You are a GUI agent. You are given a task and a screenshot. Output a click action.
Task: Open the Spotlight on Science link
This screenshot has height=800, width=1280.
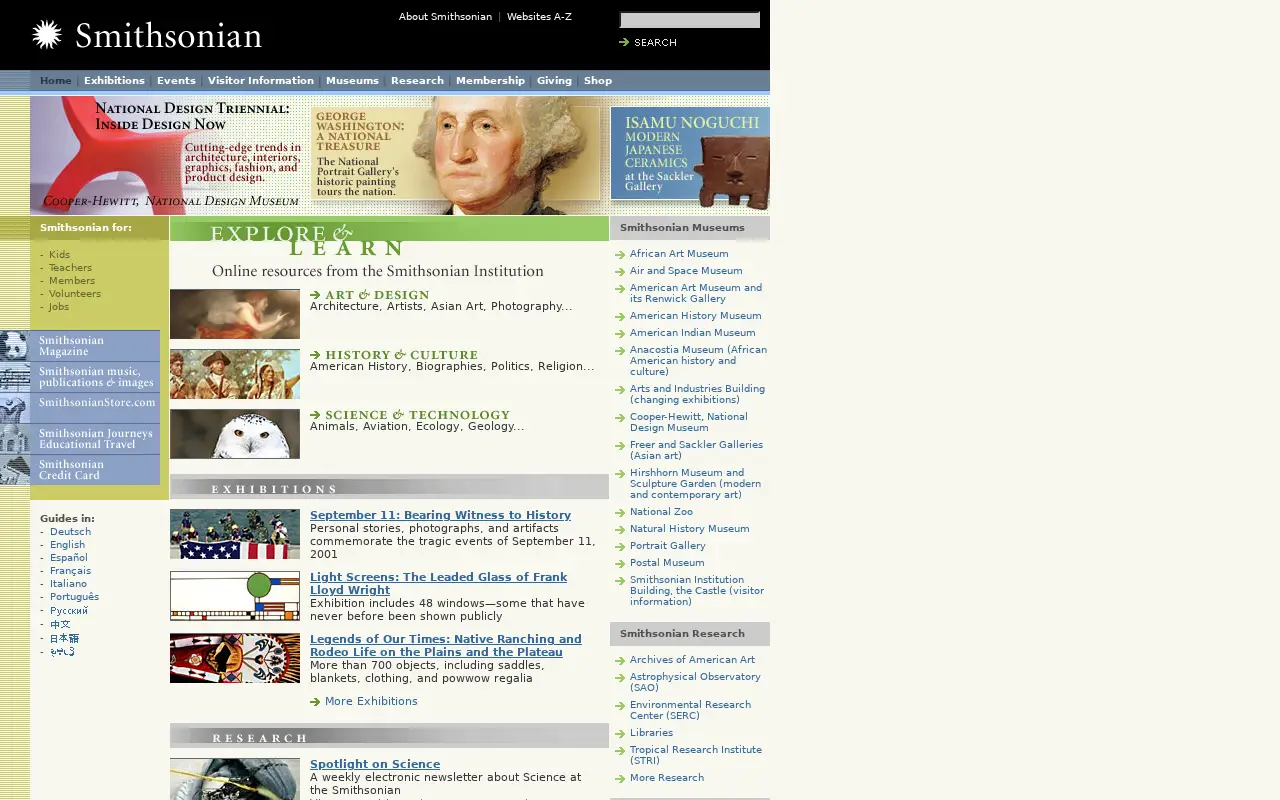(375, 765)
